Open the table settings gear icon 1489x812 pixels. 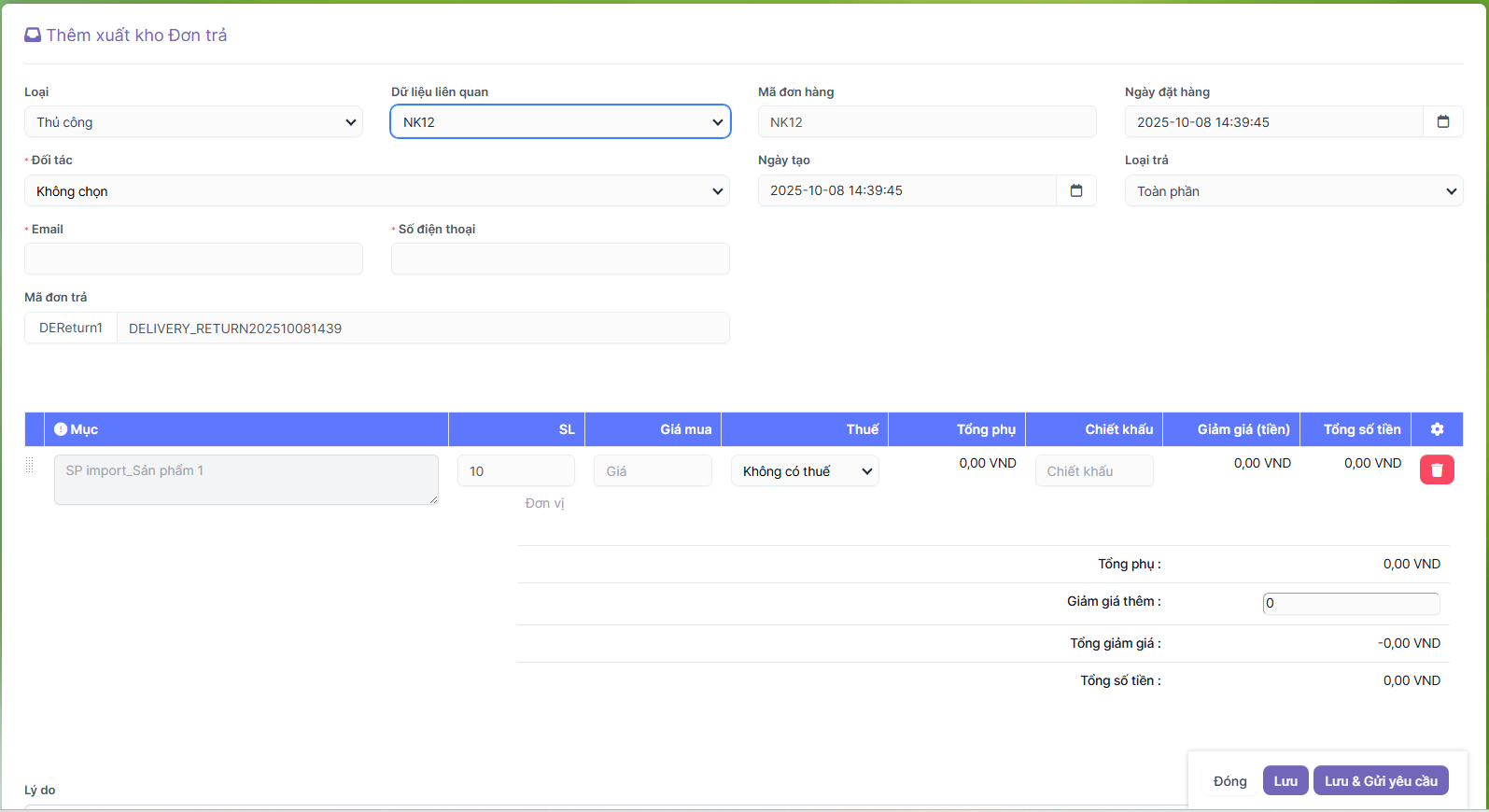pos(1437,429)
